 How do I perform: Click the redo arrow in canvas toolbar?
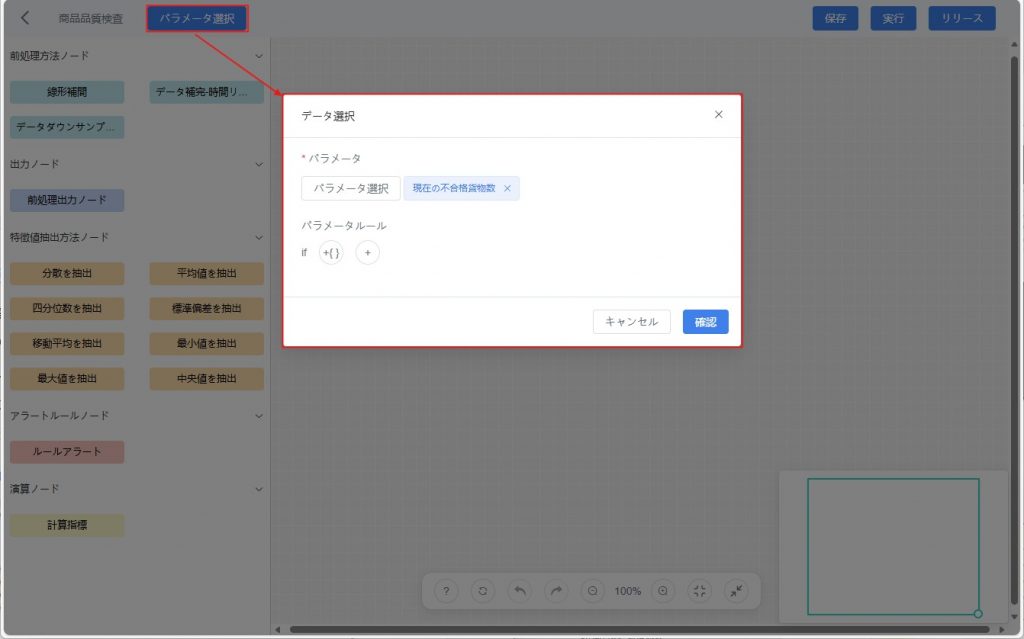[556, 591]
